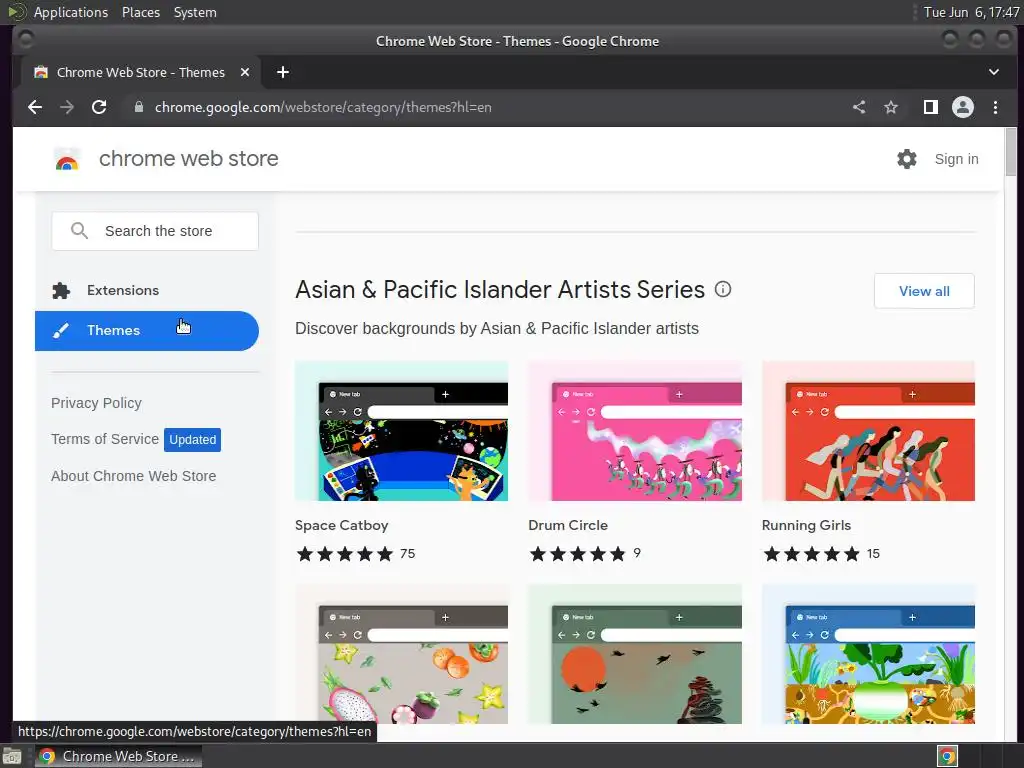Open the Running Girls theme thumbnail
This screenshot has width=1024, height=768.
click(868, 431)
